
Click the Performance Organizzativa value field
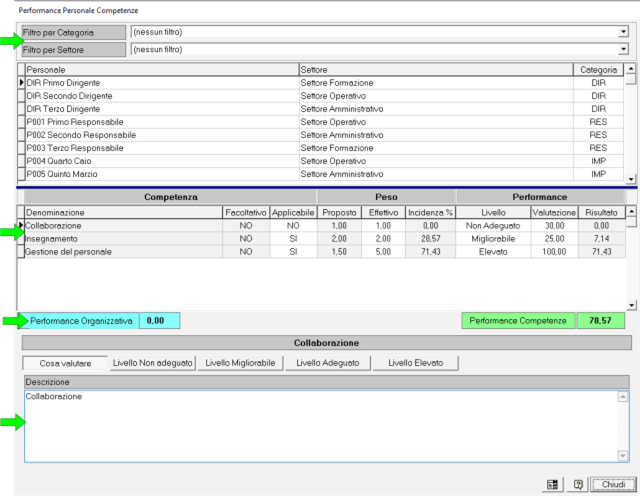[x=159, y=321]
